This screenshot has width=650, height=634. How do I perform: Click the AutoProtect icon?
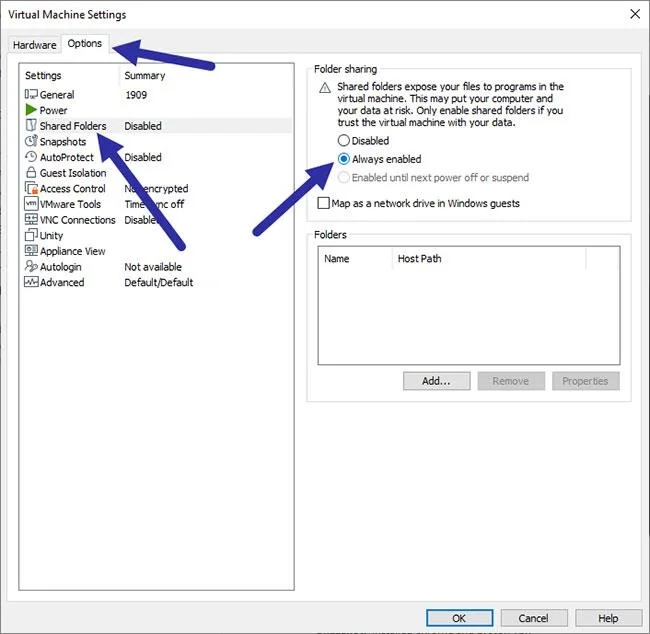click(31, 157)
